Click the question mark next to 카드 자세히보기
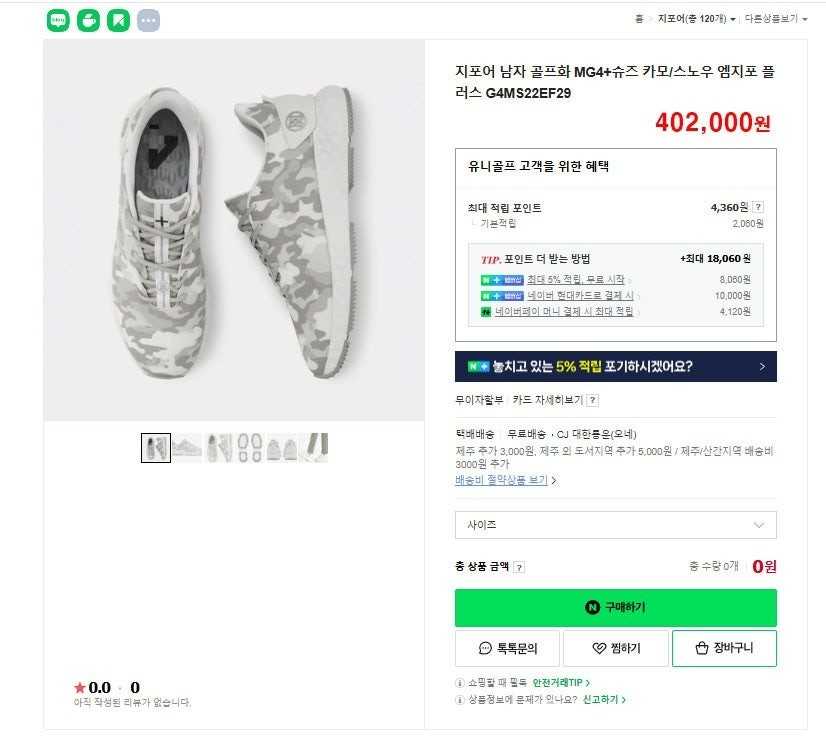This screenshot has height=749, width=826. [593, 400]
